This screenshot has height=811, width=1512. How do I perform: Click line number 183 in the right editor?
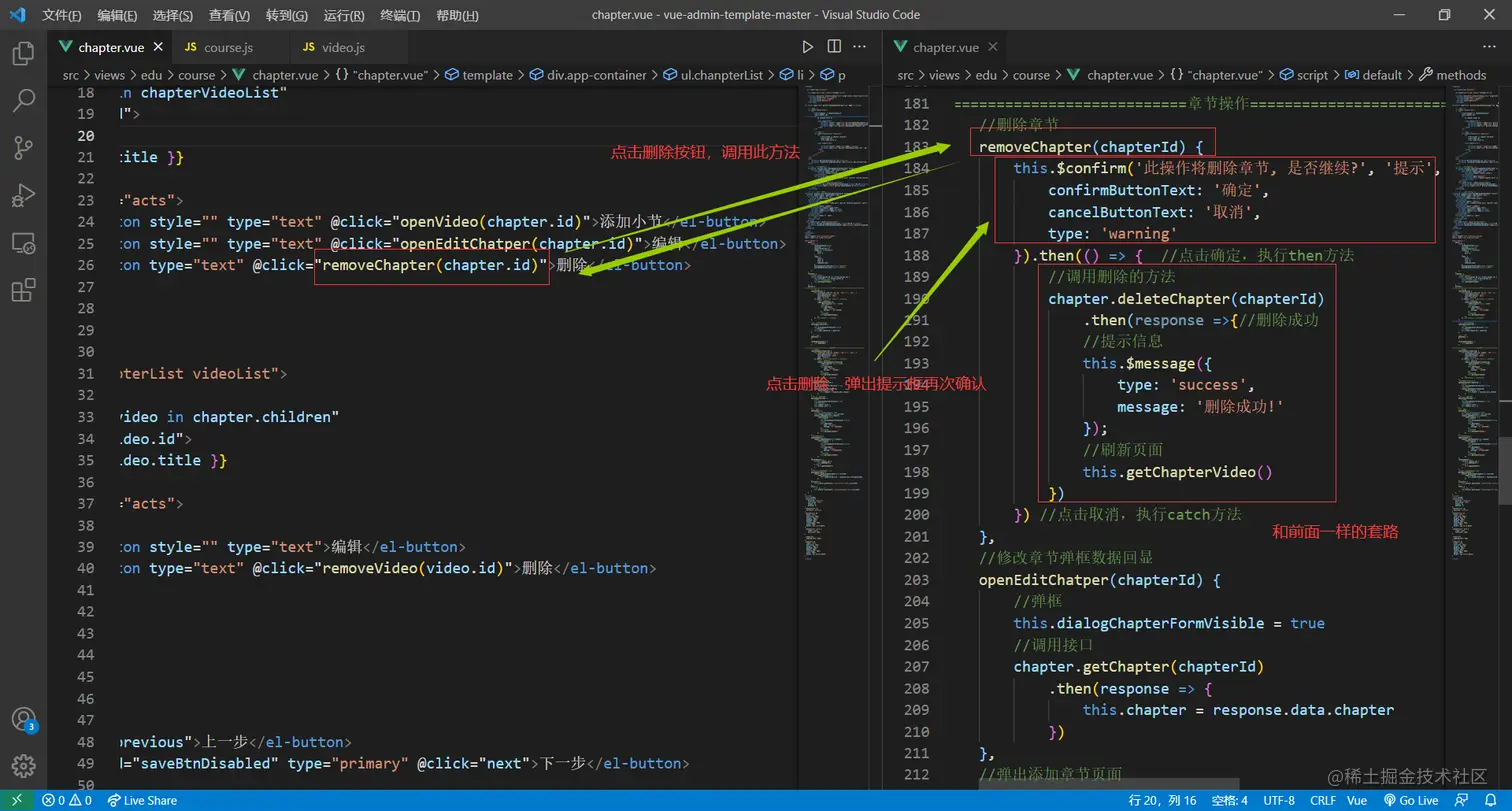coord(916,147)
